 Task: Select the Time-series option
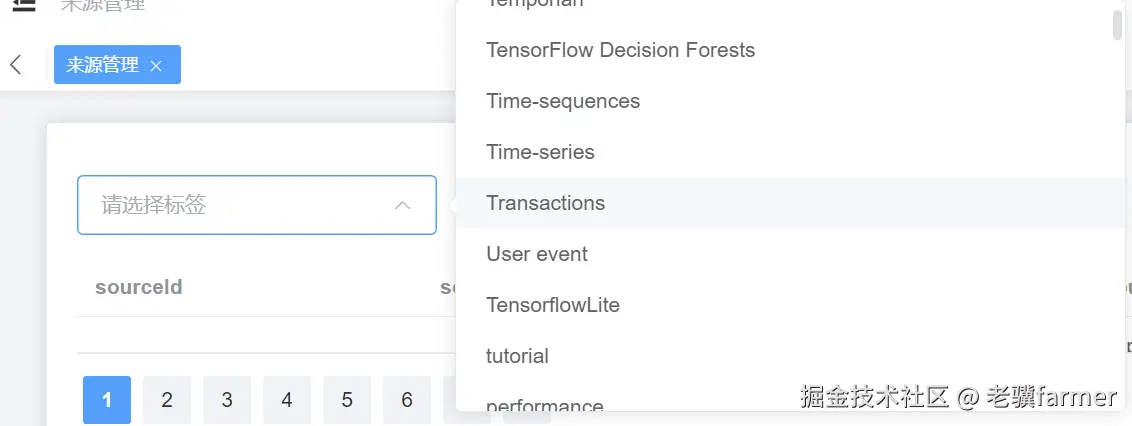click(x=540, y=152)
